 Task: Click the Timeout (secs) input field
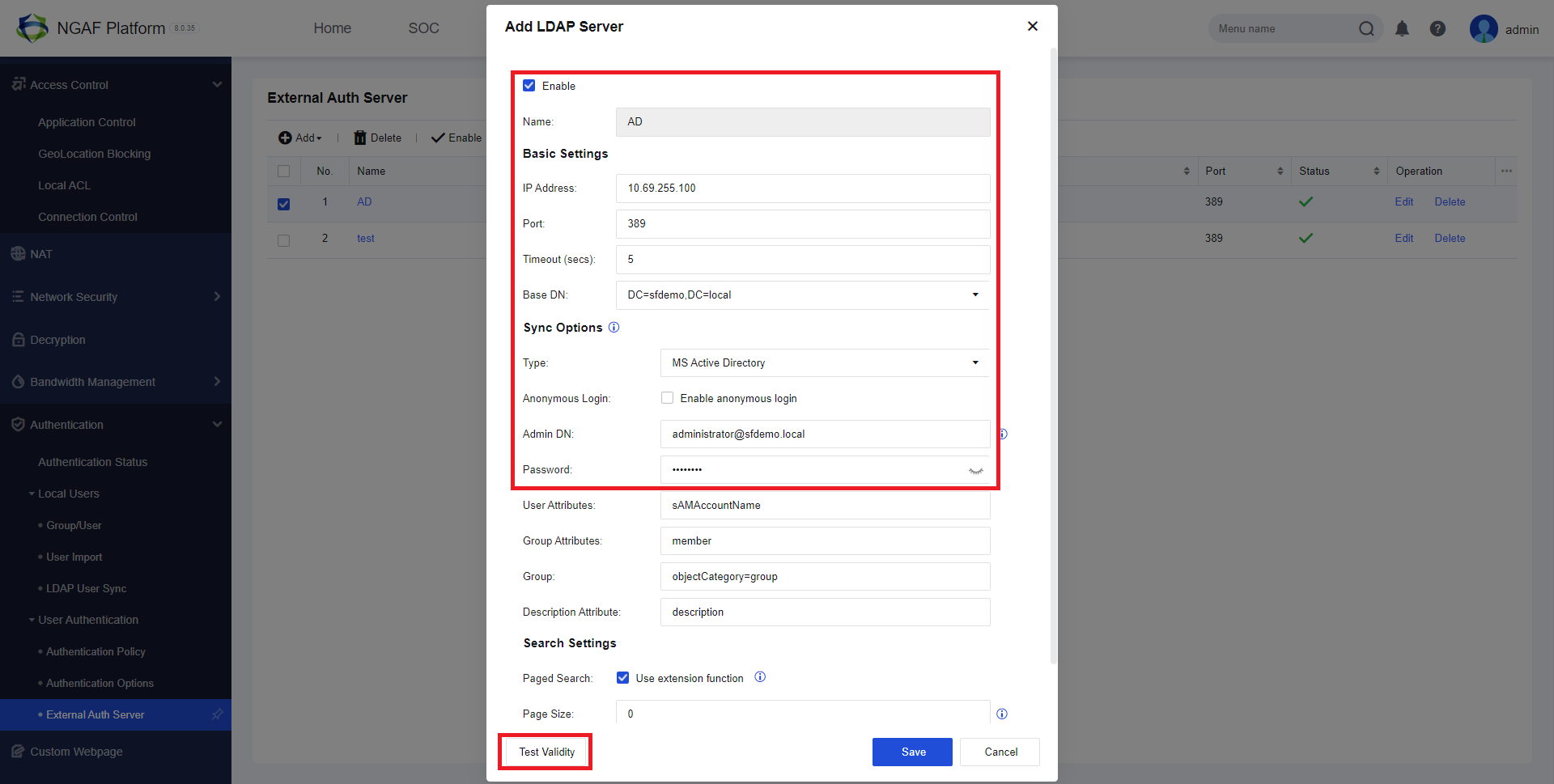pyautogui.click(x=803, y=259)
